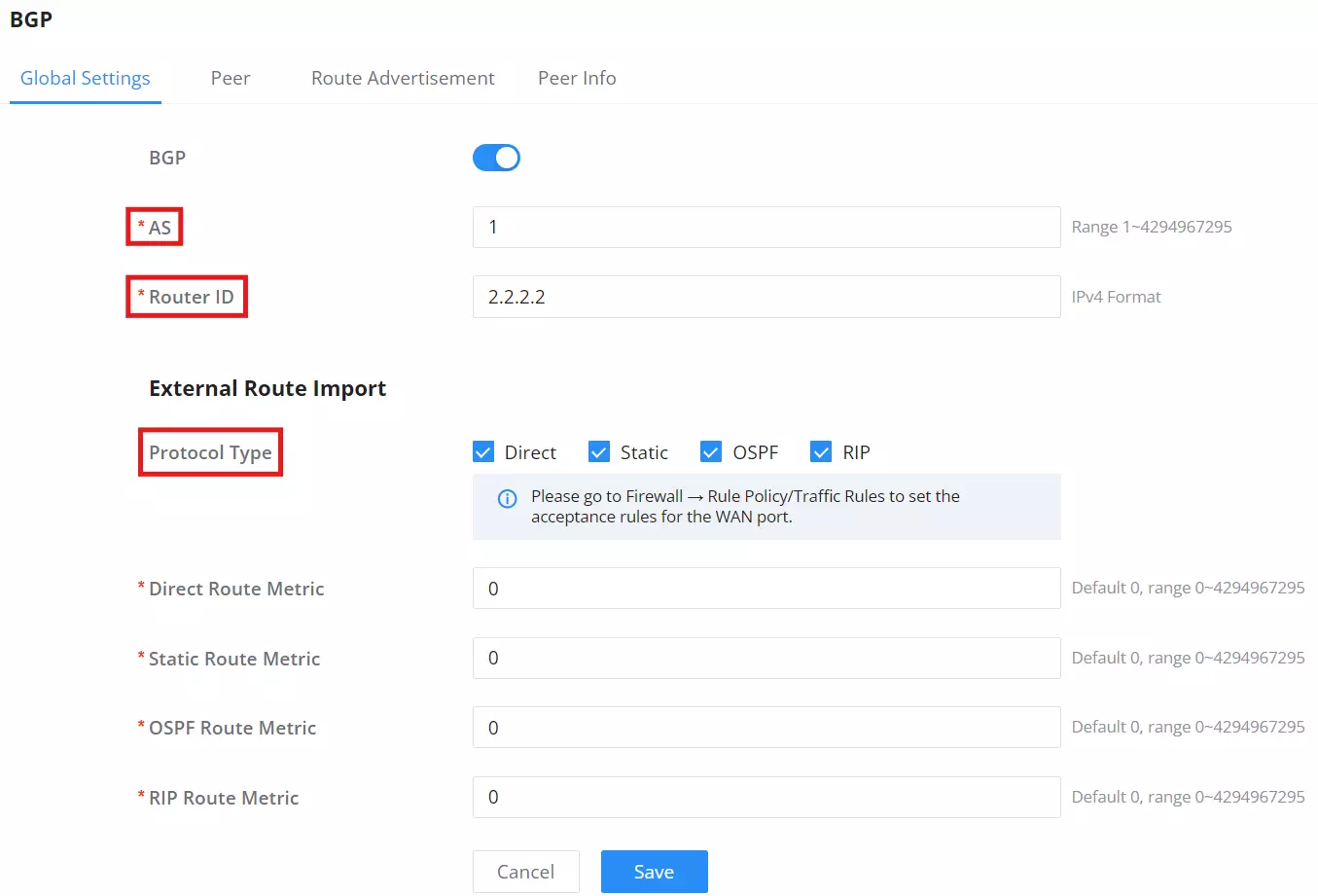Focus the AS number input field
The width and height of the screenshot is (1318, 896).
766,227
